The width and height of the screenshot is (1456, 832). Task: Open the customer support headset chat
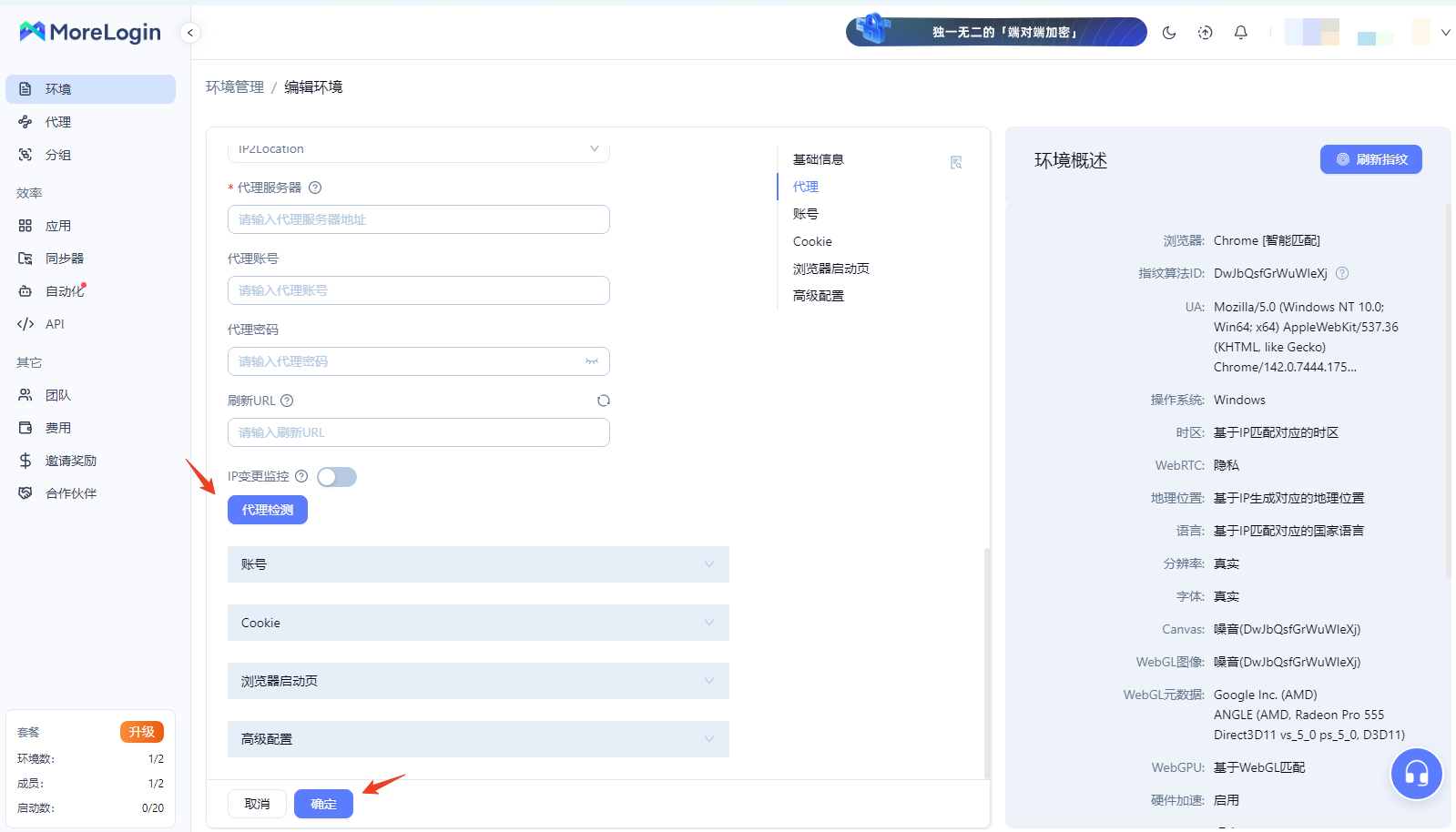point(1416,774)
